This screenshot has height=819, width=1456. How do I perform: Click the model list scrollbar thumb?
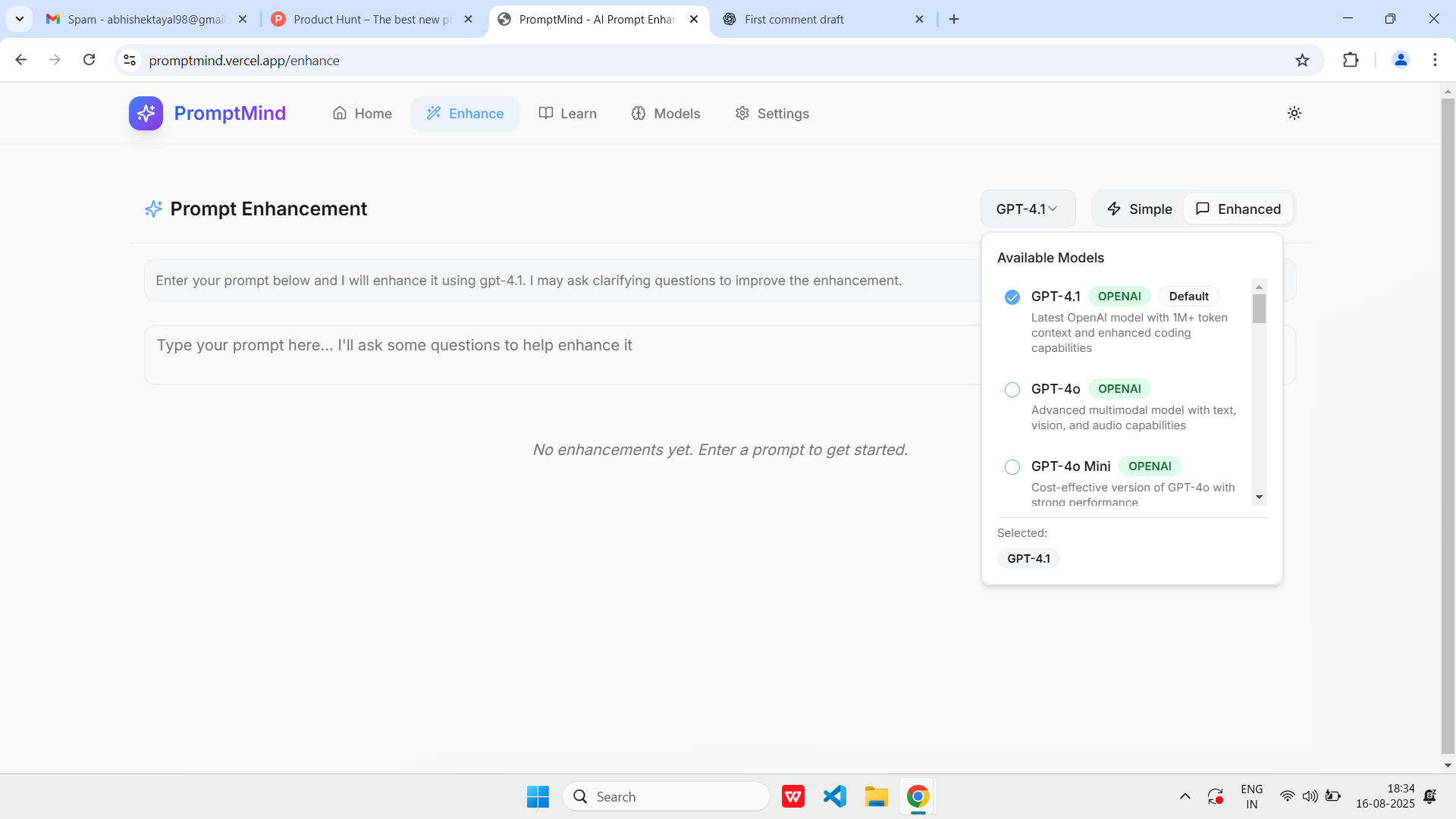(1259, 309)
